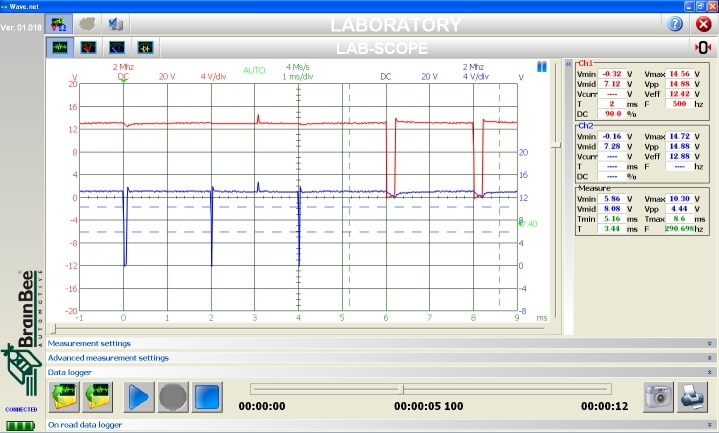719x433 pixels.
Task: Click the Ch2 Vmax value 14.72
Action: click(x=679, y=136)
